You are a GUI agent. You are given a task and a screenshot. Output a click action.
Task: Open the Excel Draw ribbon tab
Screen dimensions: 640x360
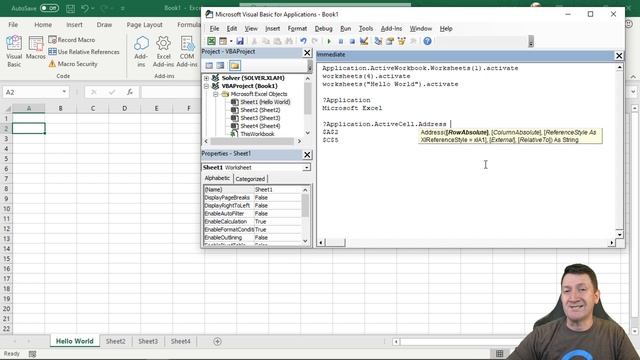(x=104, y=25)
